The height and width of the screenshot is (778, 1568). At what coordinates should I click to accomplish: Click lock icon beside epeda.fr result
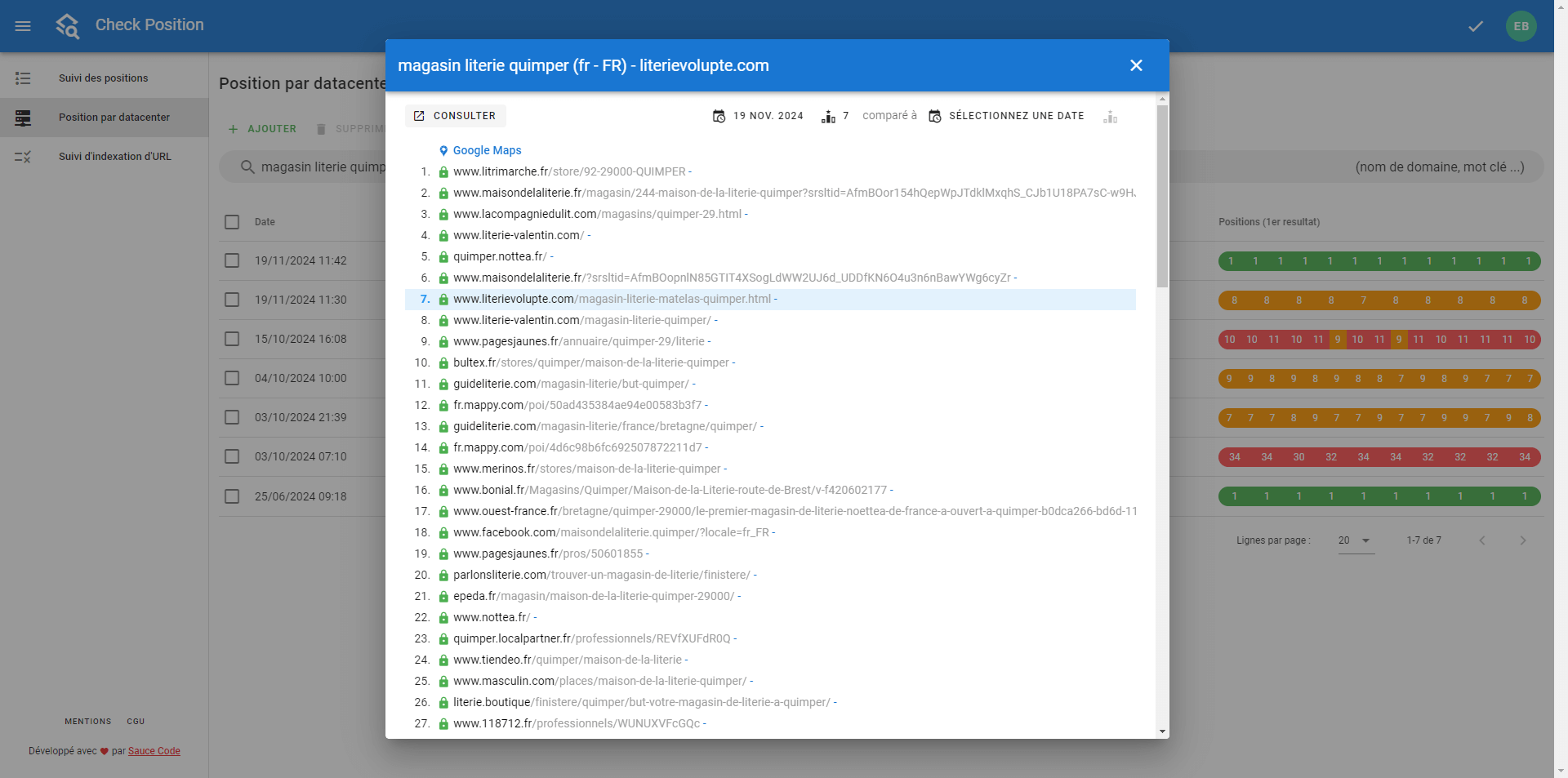(x=443, y=596)
